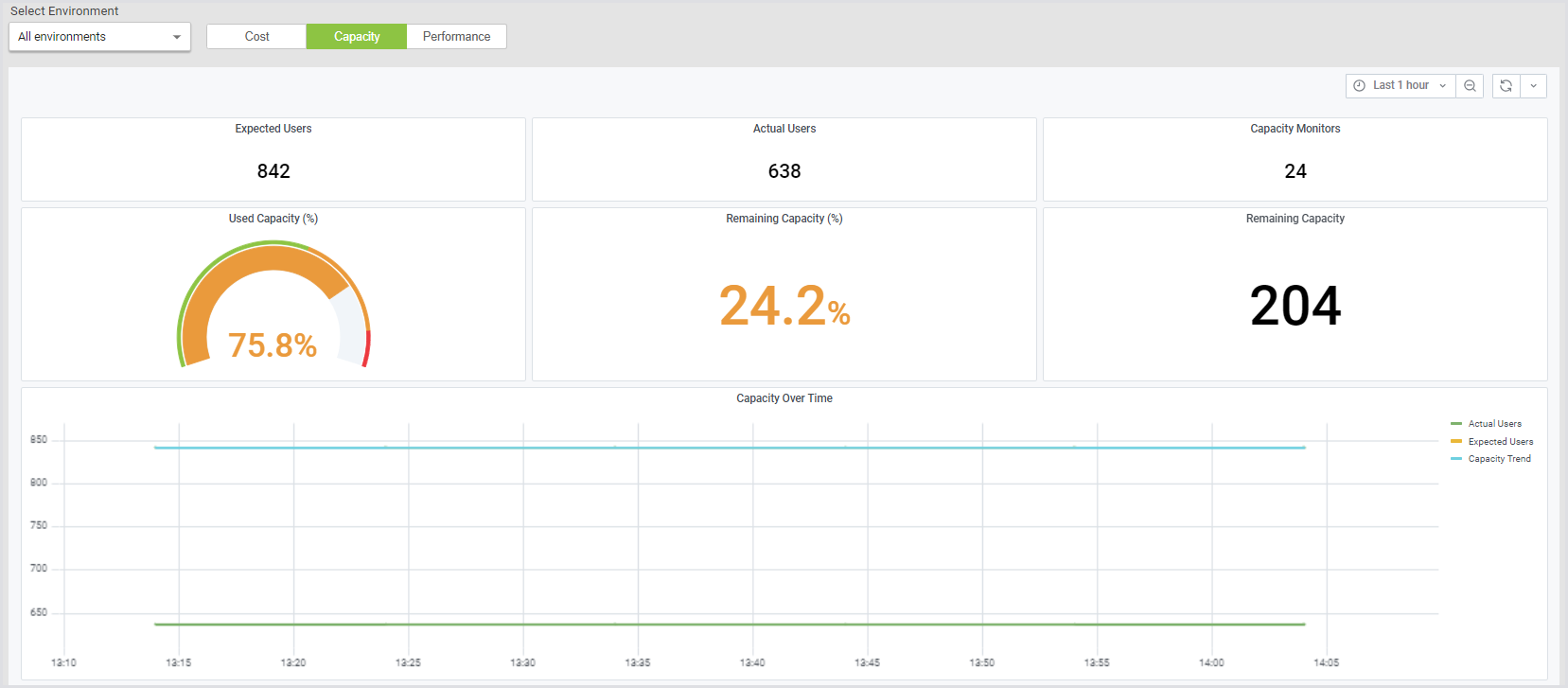The height and width of the screenshot is (688, 1568).
Task: Switch to the Performance tab
Action: [x=456, y=37]
